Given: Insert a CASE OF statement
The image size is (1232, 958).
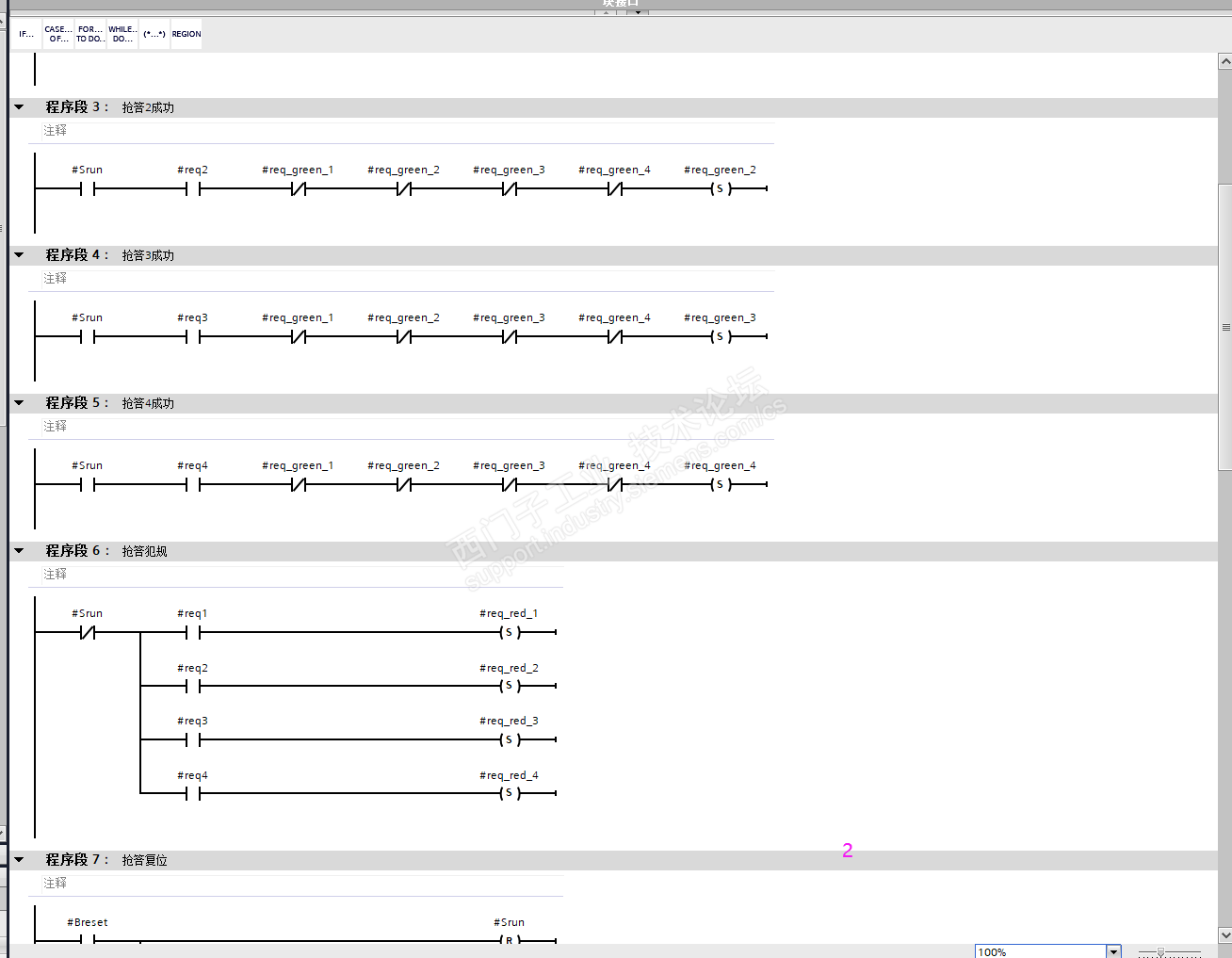Looking at the screenshot, I should click(58, 34).
